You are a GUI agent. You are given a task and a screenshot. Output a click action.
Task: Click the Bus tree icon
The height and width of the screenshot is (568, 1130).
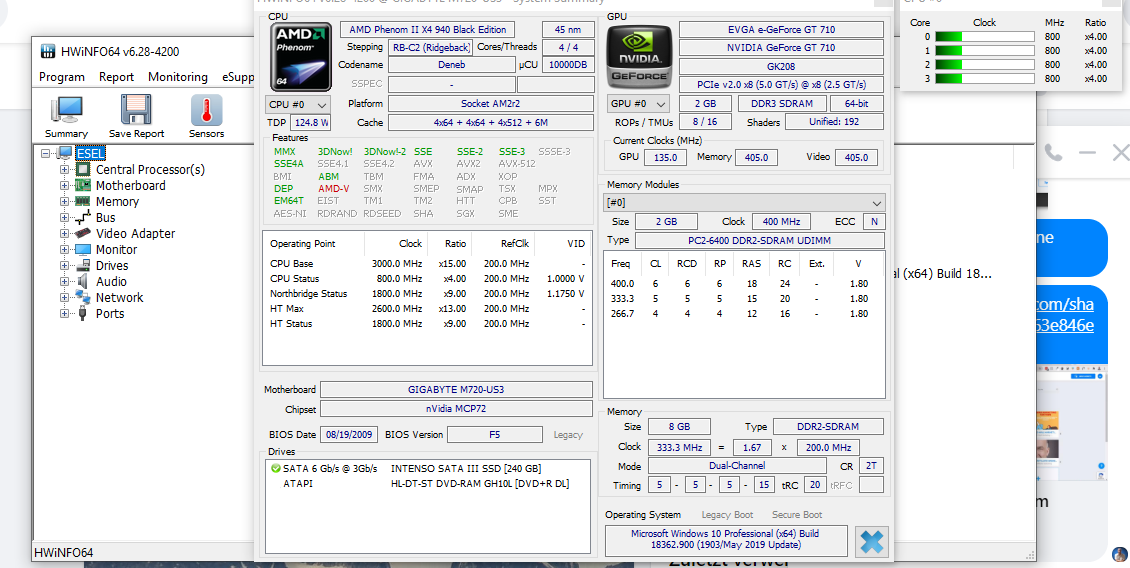click(84, 217)
